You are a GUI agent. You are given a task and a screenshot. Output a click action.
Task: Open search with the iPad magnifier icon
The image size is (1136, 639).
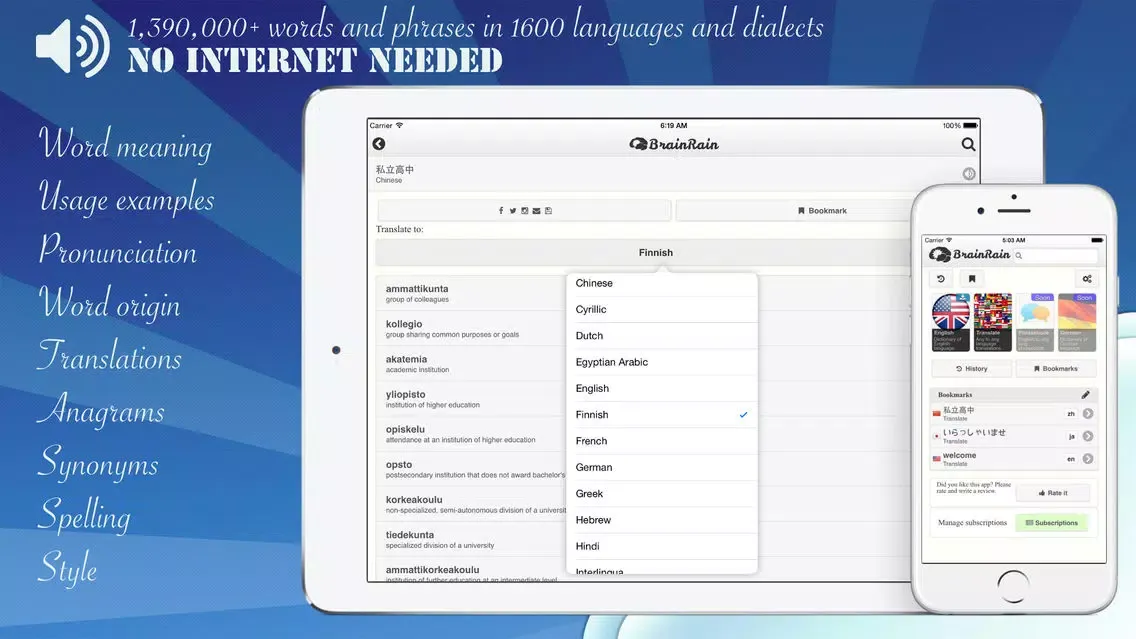coord(968,144)
